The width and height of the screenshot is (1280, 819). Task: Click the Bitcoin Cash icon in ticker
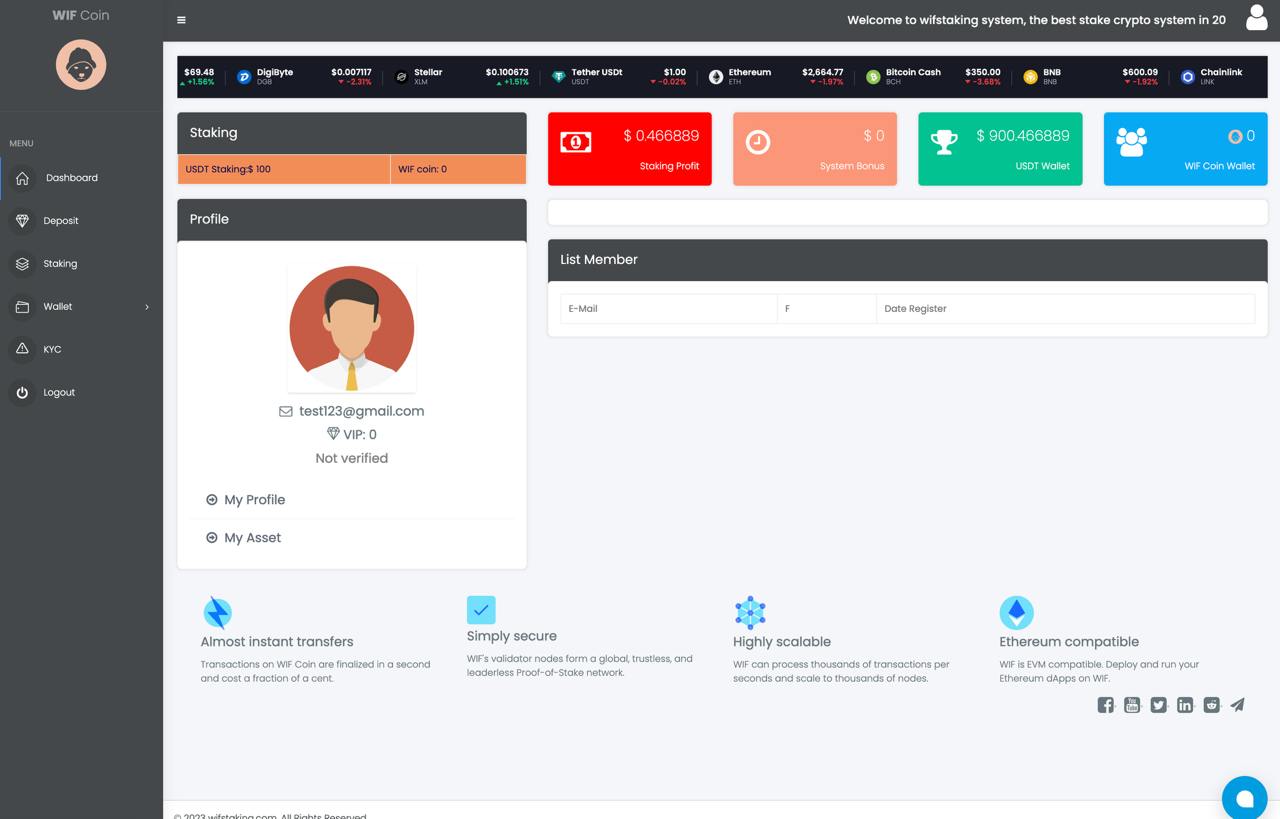tap(873, 77)
